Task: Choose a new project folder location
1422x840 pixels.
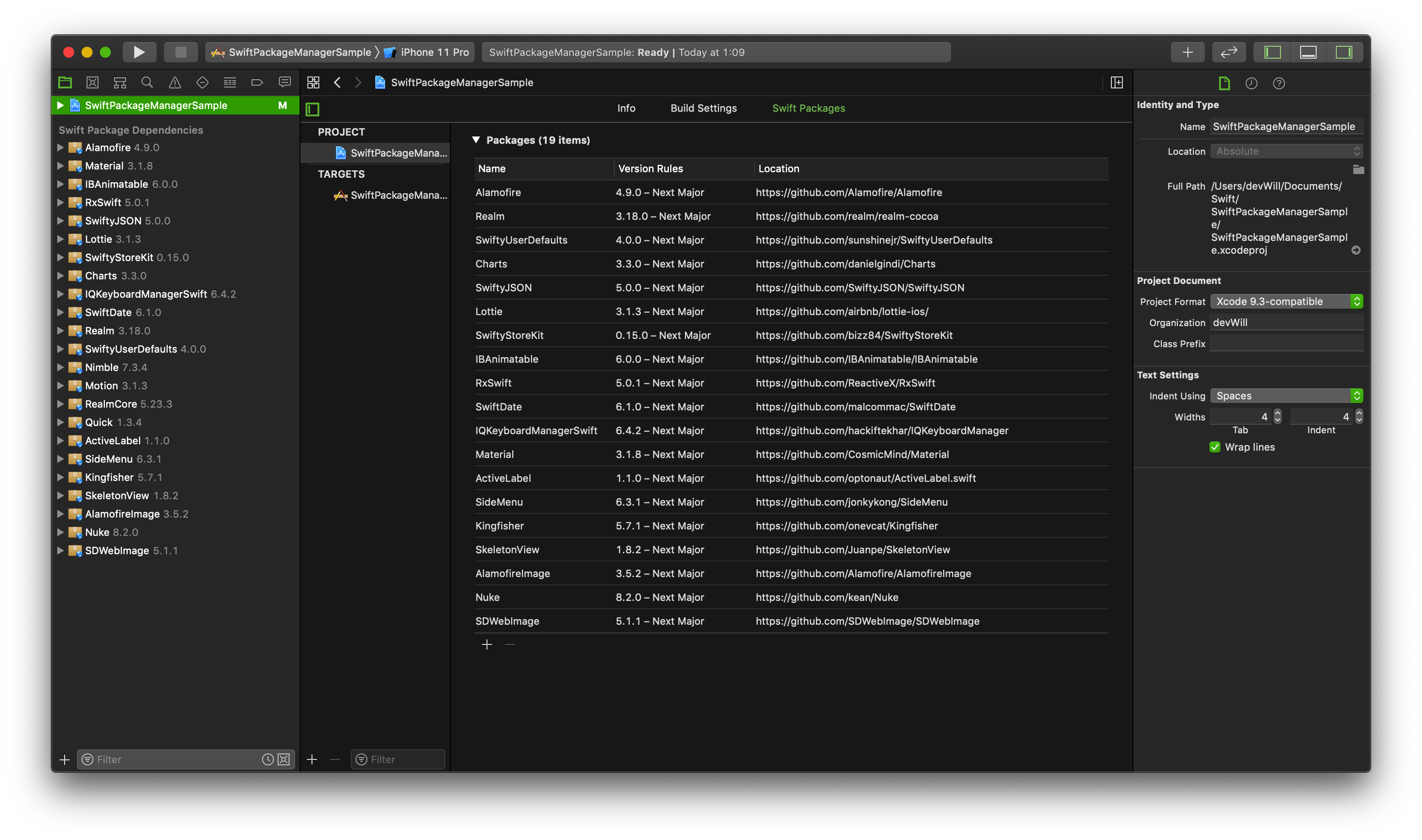Action: [1358, 169]
